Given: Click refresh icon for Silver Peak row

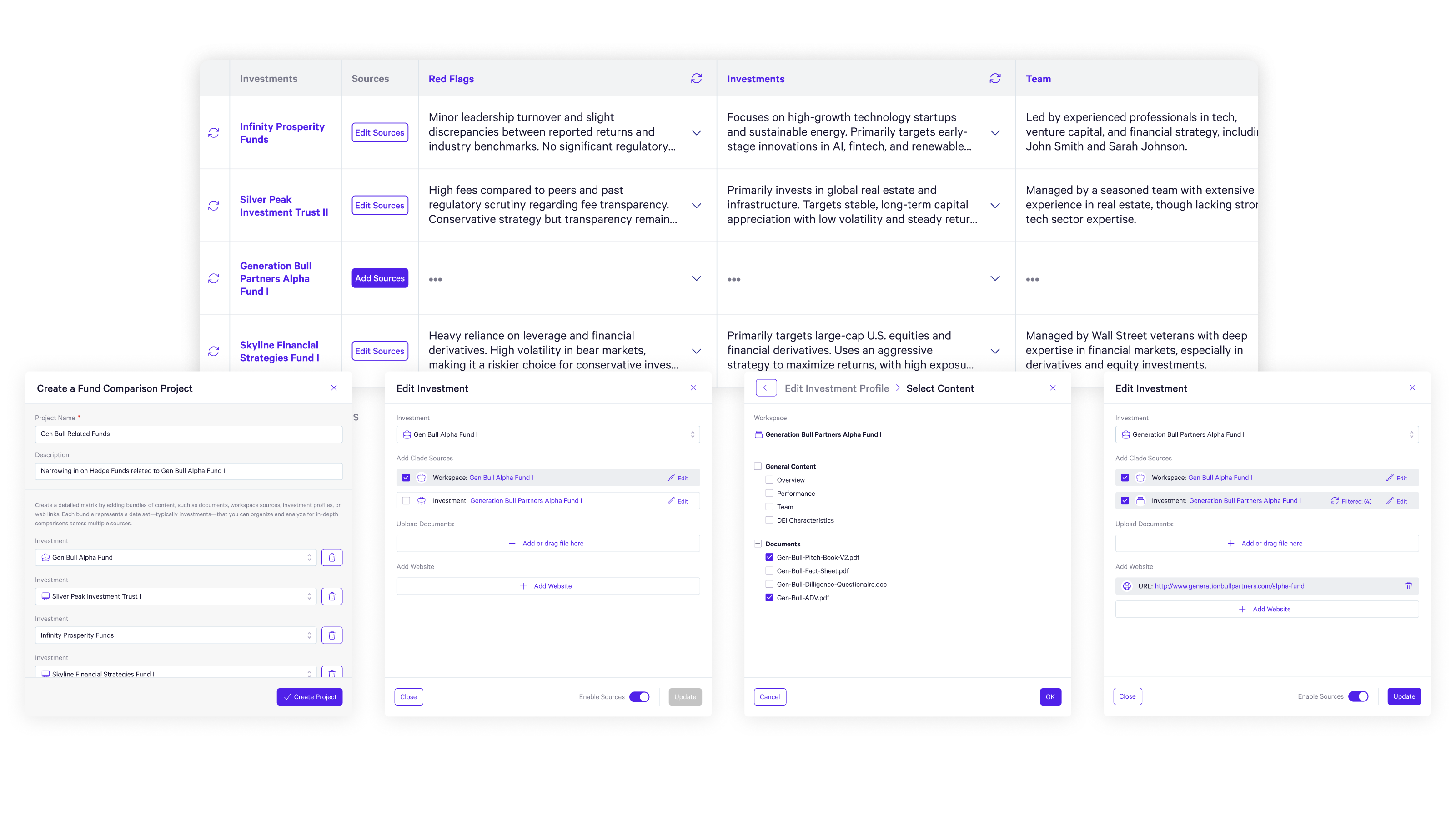Looking at the screenshot, I should click(214, 206).
